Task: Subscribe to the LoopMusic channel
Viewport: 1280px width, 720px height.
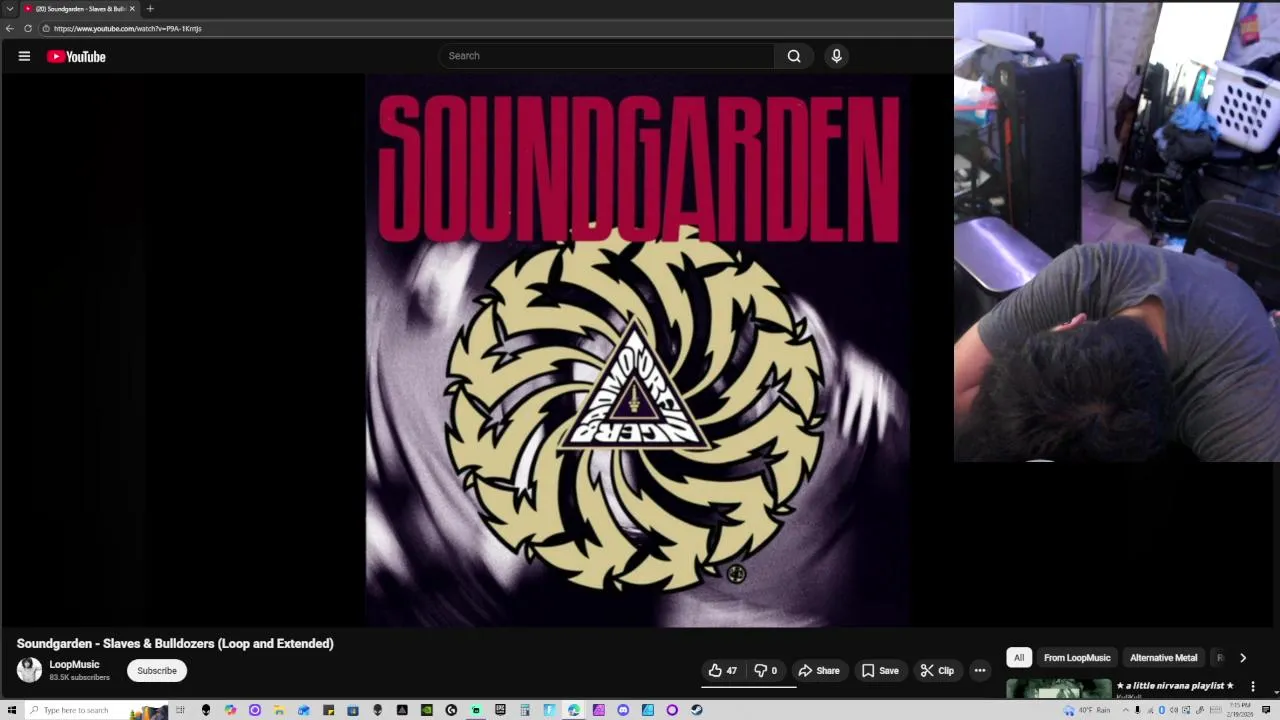Action: point(157,671)
